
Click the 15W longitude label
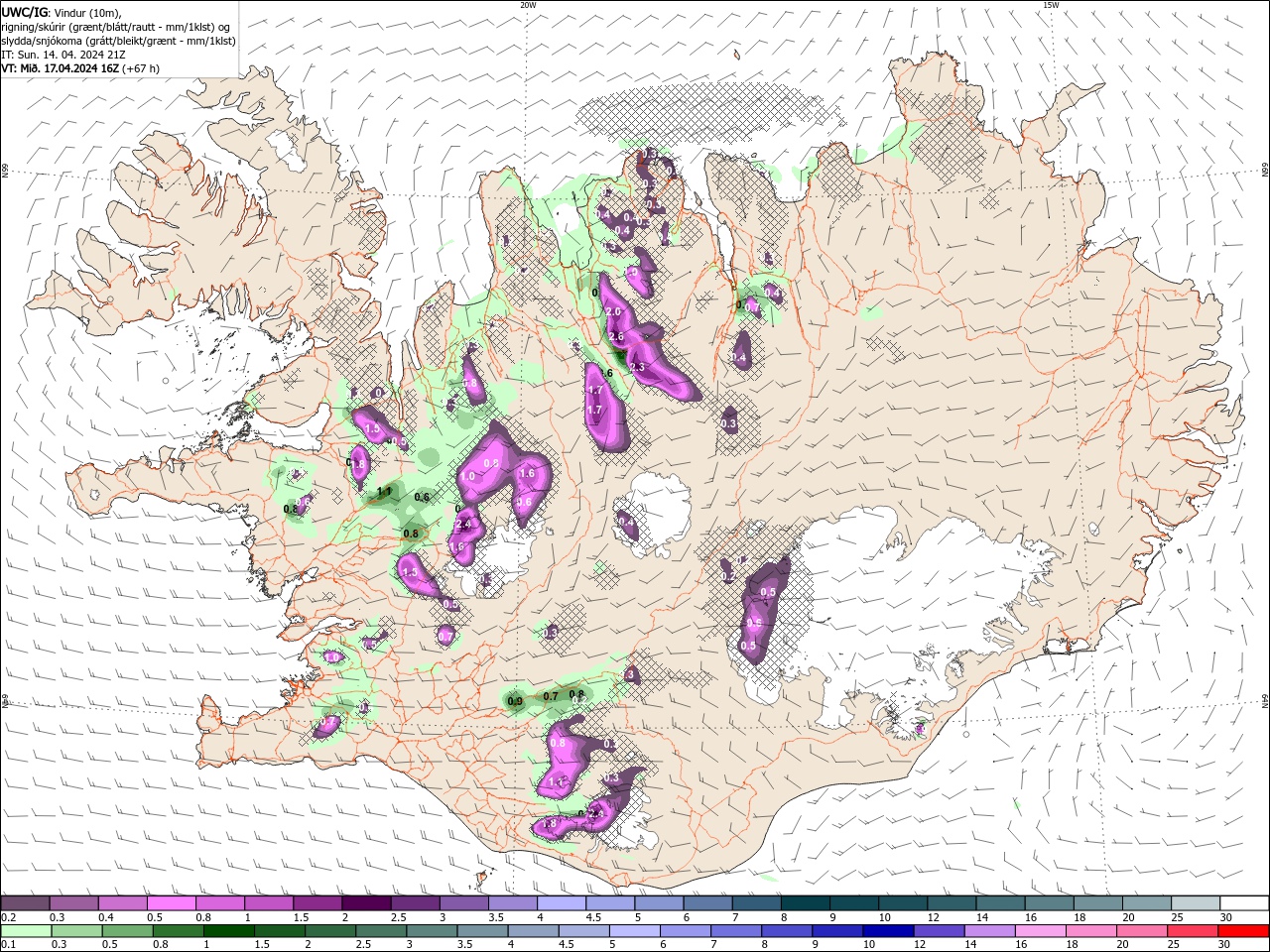1051,5
